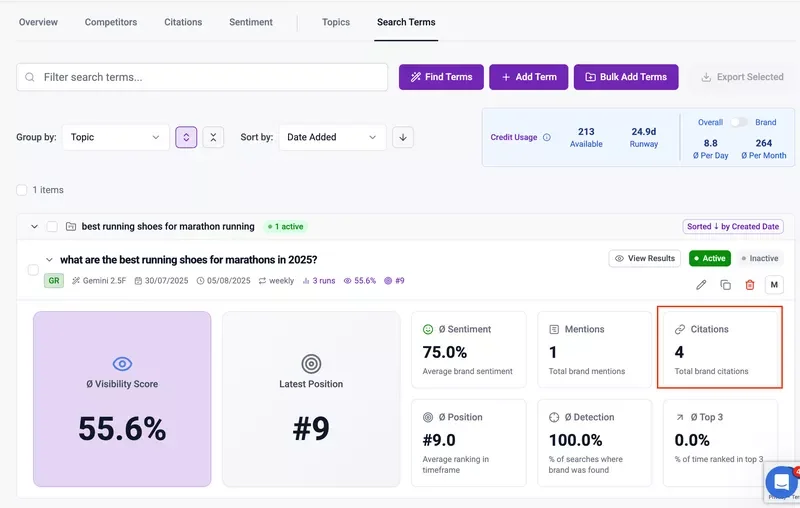This screenshot has width=800, height=508.
Task: Open the Group by Topic dropdown
Action: (115, 137)
